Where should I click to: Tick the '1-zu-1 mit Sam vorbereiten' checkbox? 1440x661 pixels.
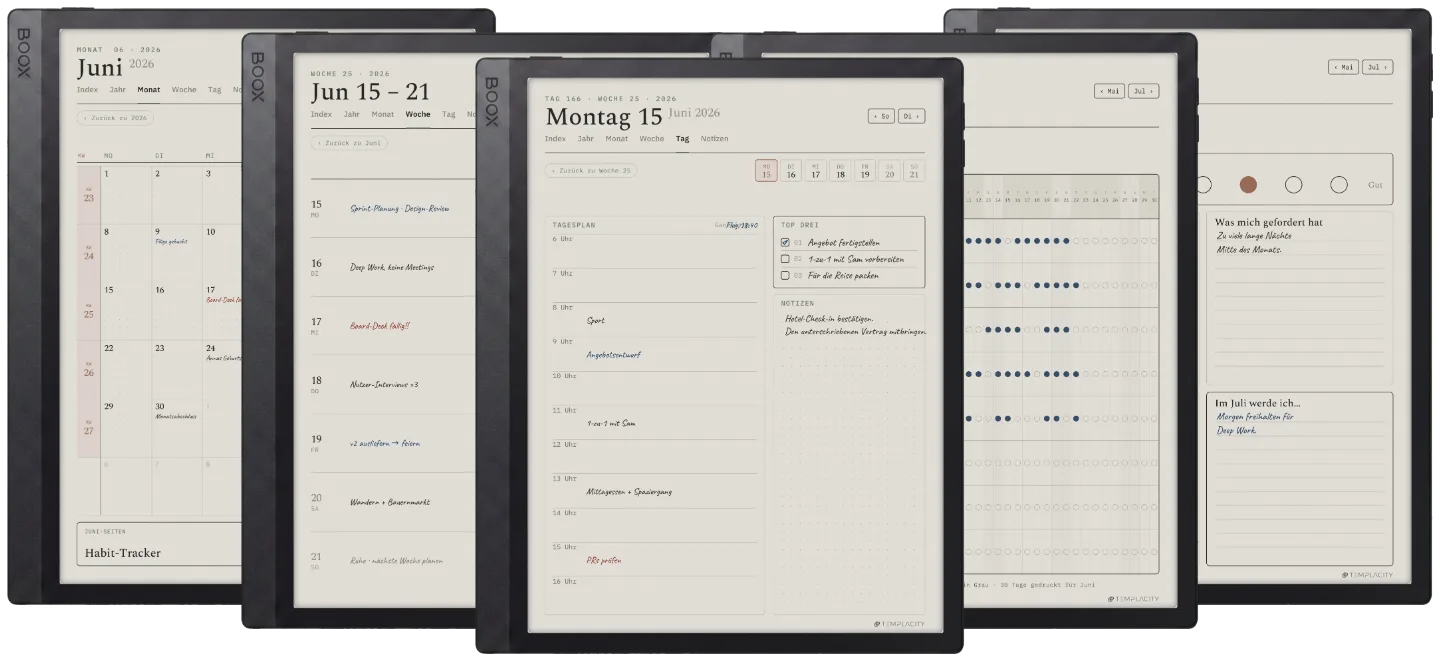[785, 259]
